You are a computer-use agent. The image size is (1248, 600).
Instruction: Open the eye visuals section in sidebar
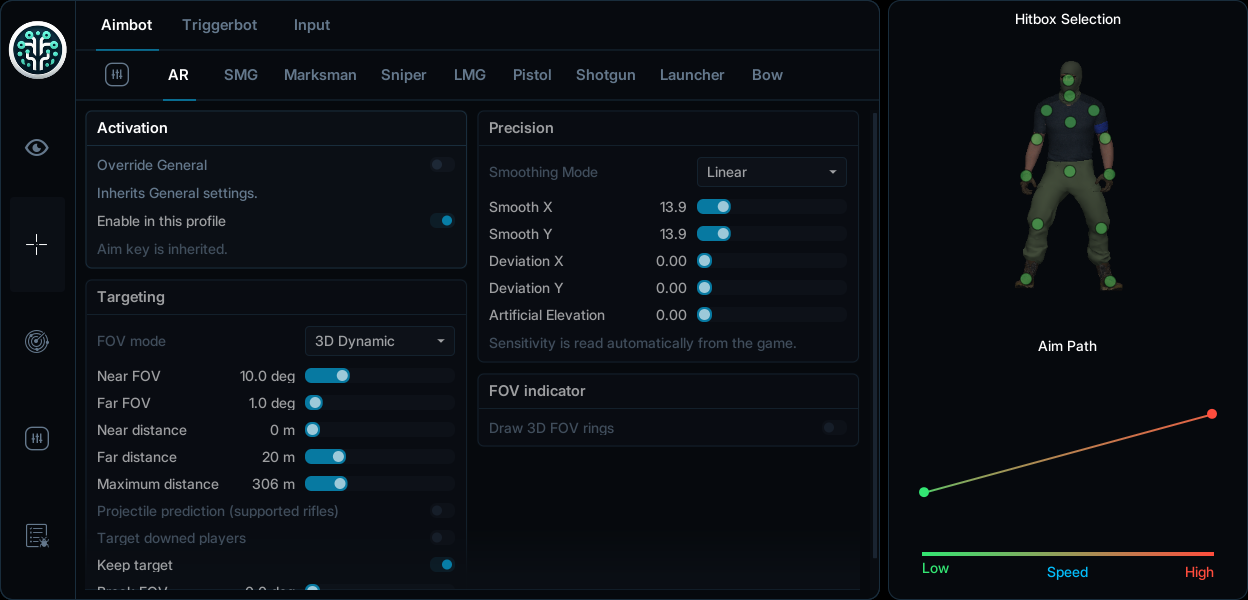(37, 148)
